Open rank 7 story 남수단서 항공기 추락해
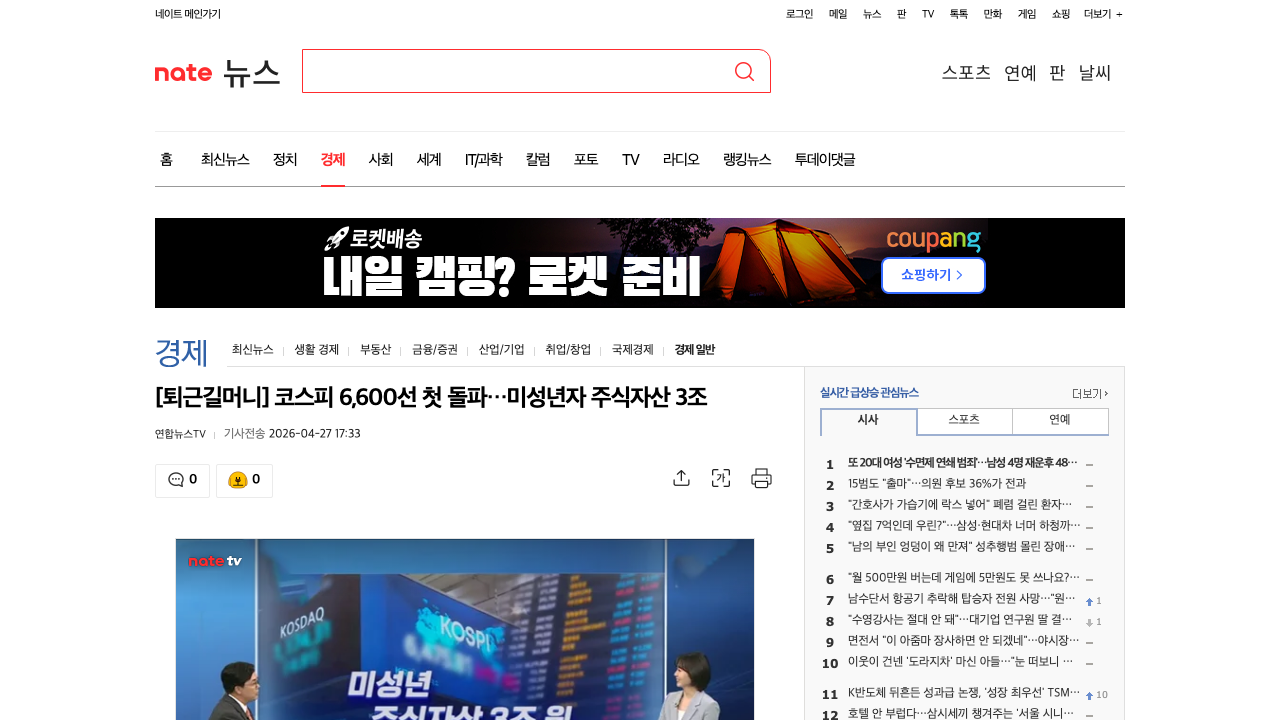This screenshot has width=1280, height=720. [963, 600]
